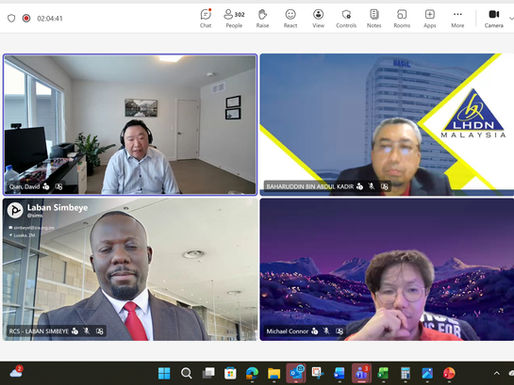Open Windows Search from the taskbar
Screen dimensions: 514x385
click(x=186, y=373)
